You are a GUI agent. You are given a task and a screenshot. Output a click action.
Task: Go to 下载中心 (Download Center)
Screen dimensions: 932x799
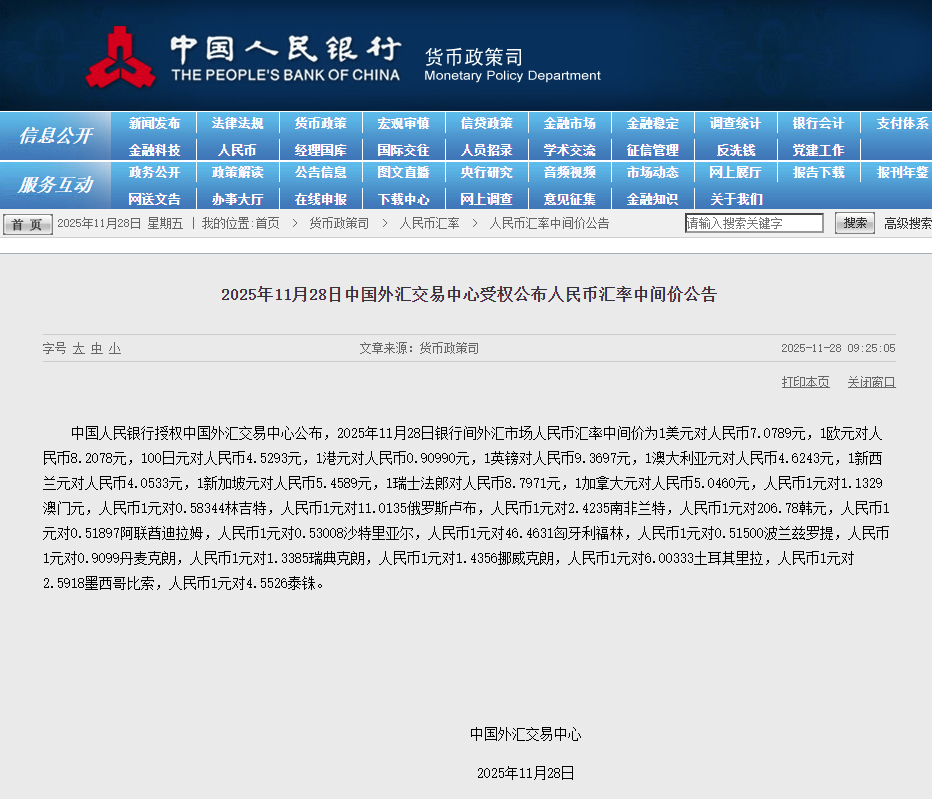coord(403,198)
